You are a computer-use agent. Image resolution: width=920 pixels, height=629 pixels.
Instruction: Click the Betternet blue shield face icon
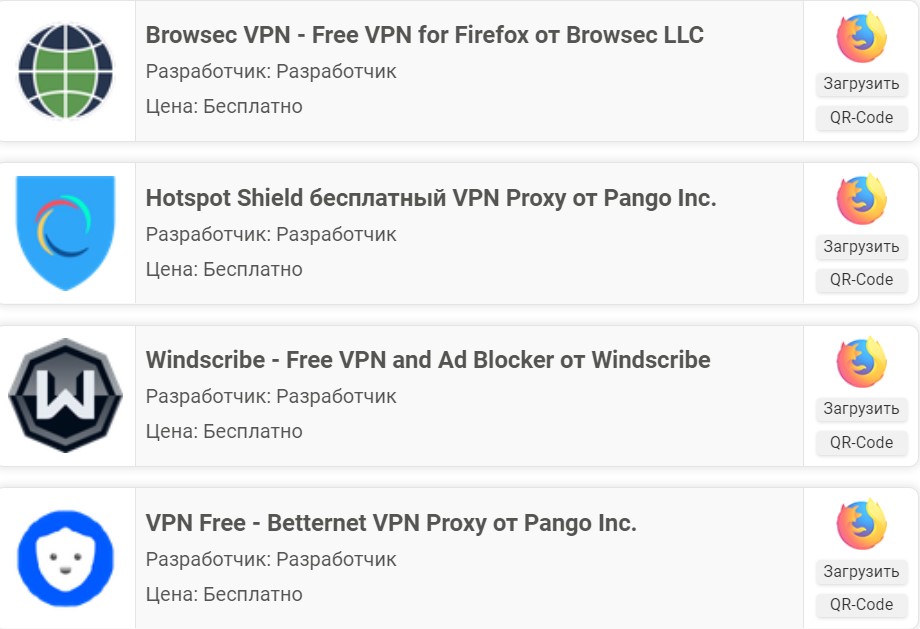click(x=66, y=558)
